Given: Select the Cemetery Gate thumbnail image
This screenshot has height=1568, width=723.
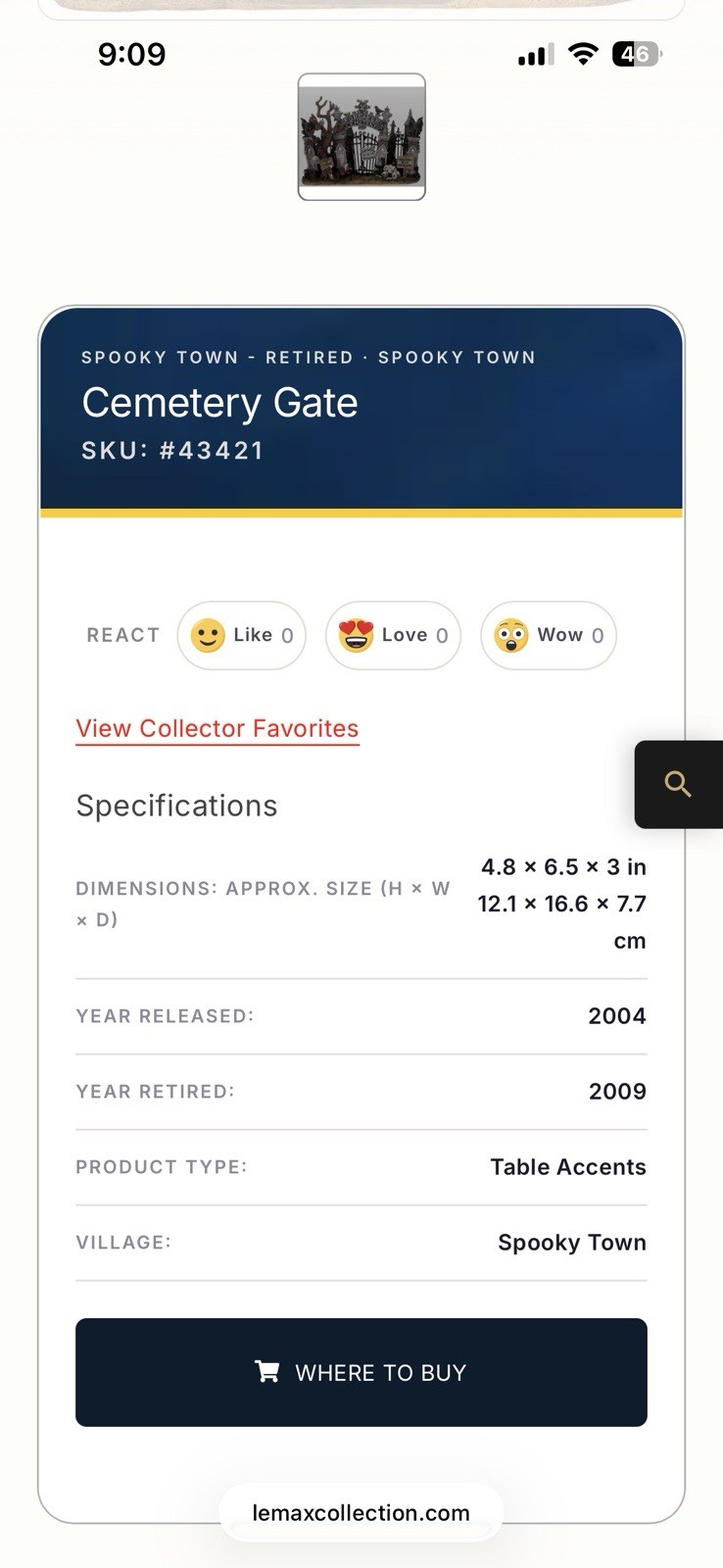Looking at the screenshot, I should pos(361,137).
